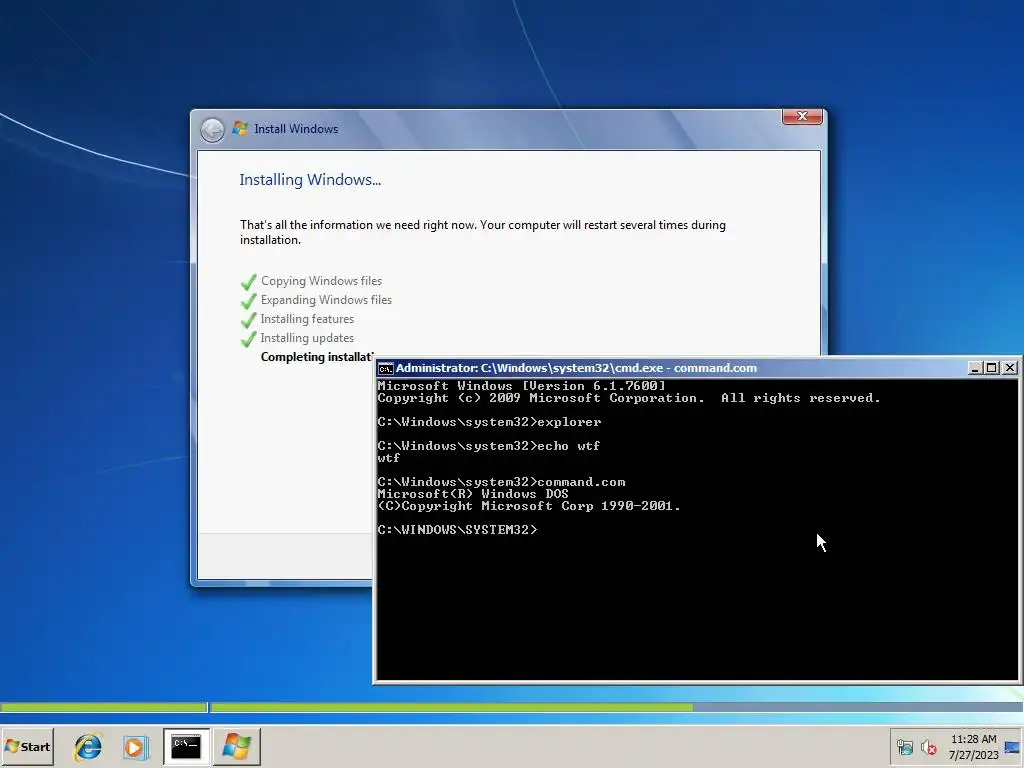Click 'Completing installation' step text
The height and width of the screenshot is (768, 1024).
tap(317, 357)
